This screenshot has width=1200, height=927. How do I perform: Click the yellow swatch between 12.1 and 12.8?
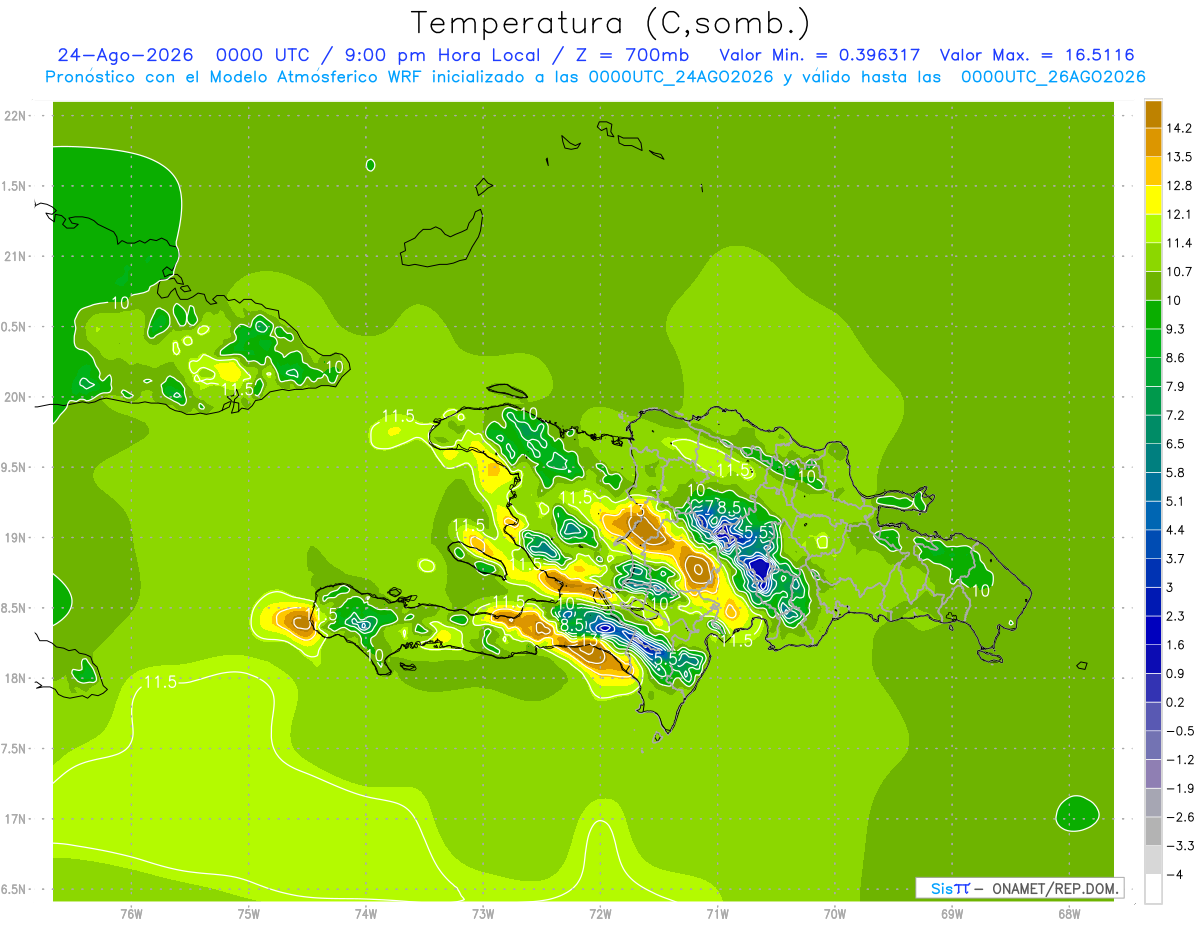(x=1153, y=199)
